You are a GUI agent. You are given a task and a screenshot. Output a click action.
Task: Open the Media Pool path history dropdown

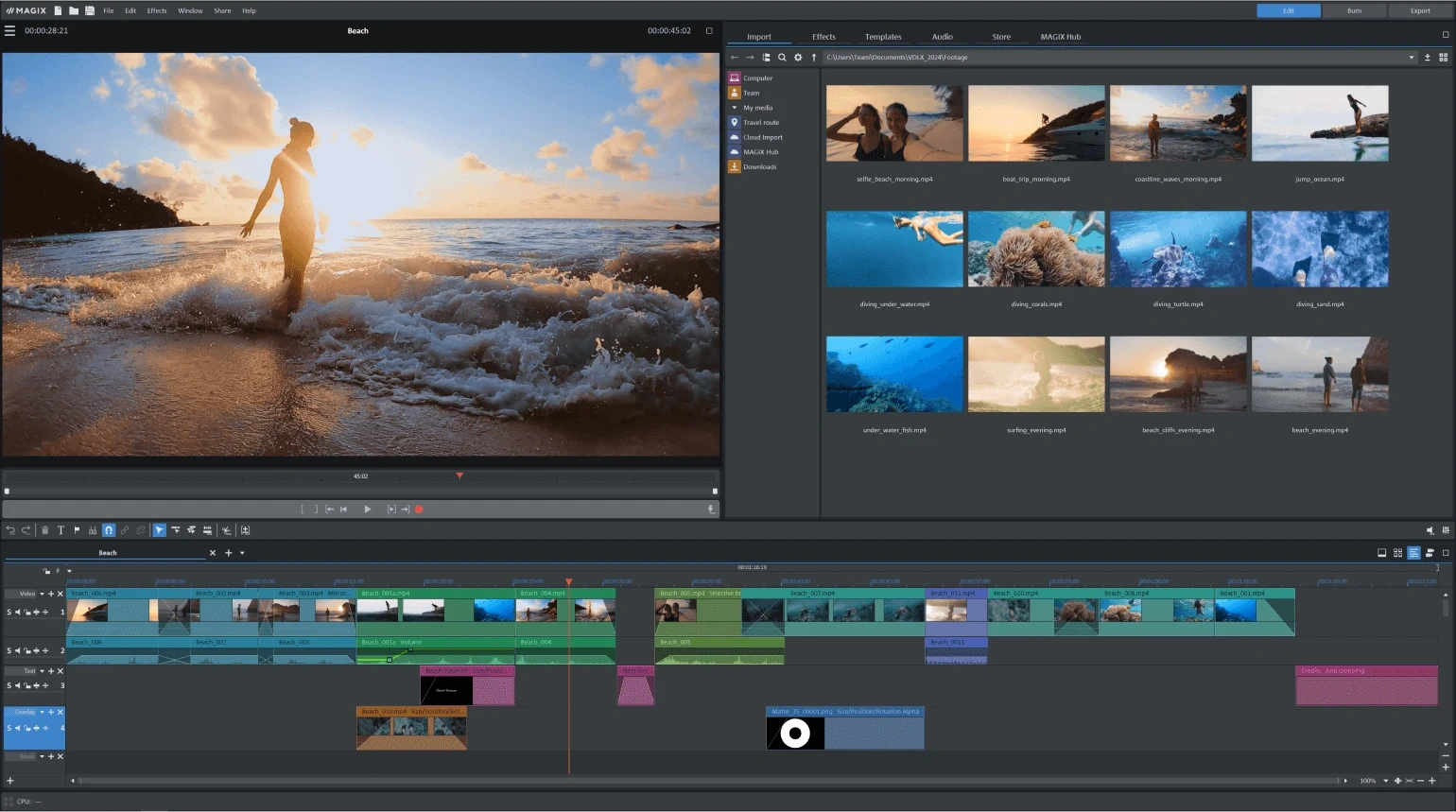coord(1412,58)
